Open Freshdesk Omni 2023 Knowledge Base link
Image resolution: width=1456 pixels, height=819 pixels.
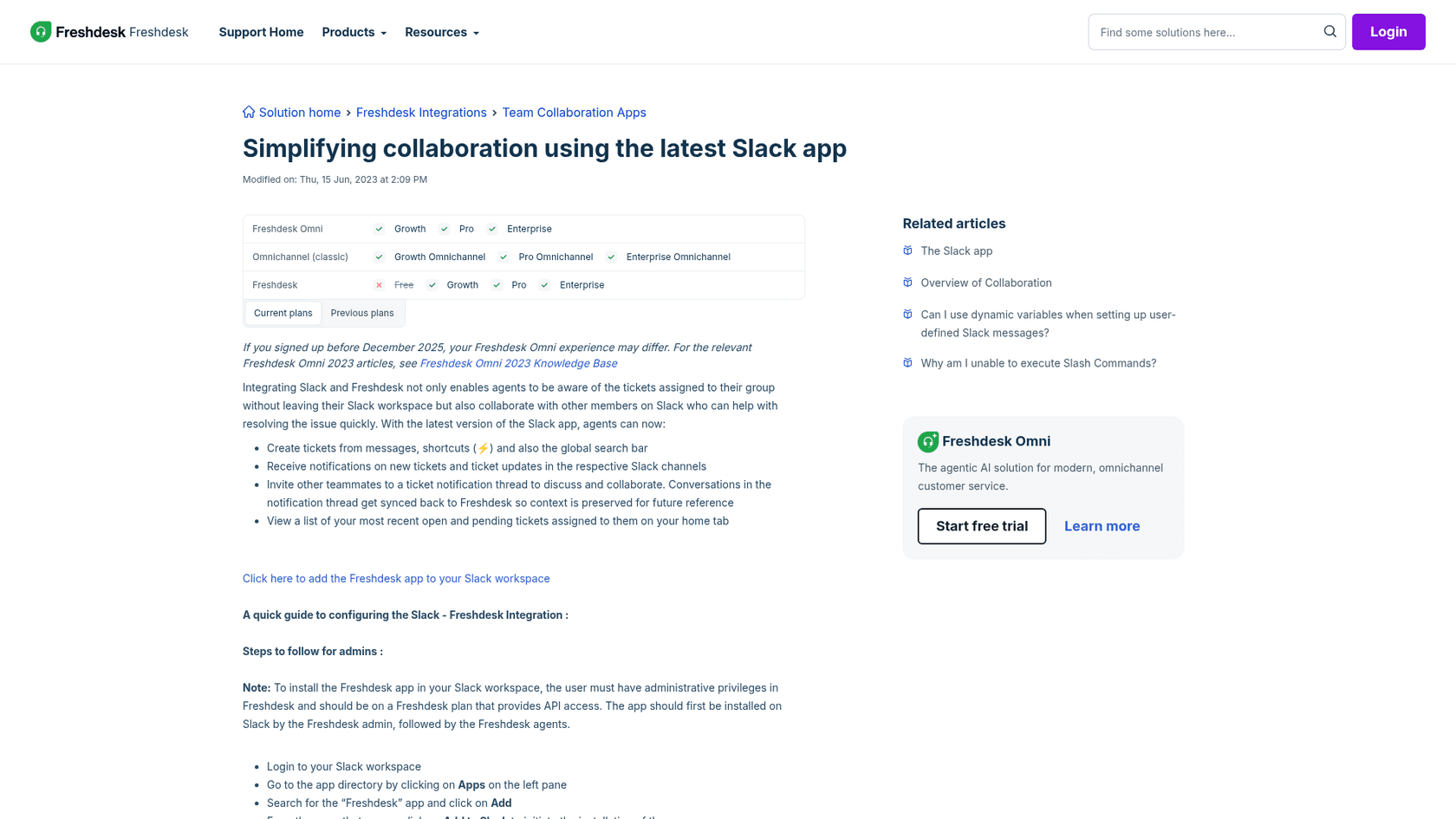tap(518, 363)
